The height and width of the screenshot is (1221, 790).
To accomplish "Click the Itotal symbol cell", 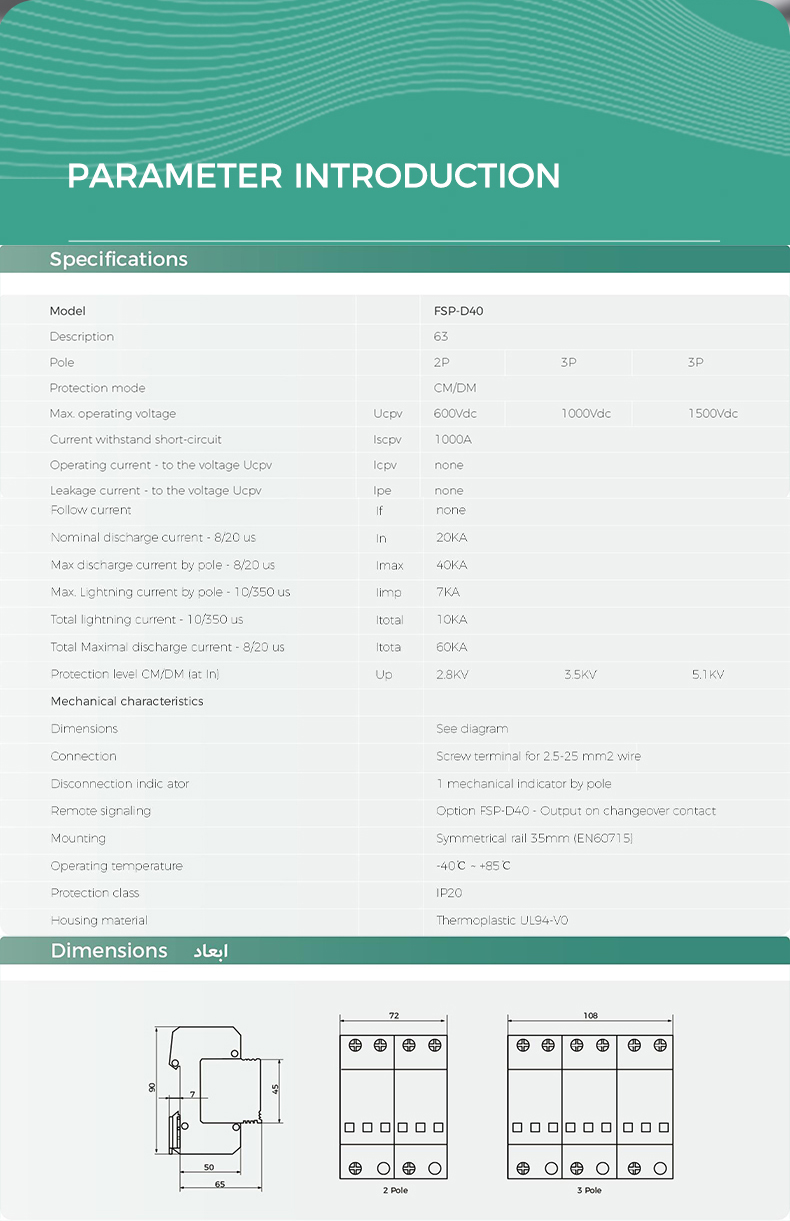I will pyautogui.click(x=390, y=620).
